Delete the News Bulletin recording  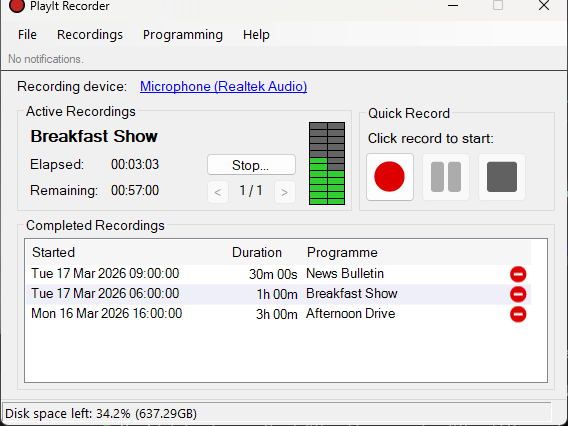point(518,274)
